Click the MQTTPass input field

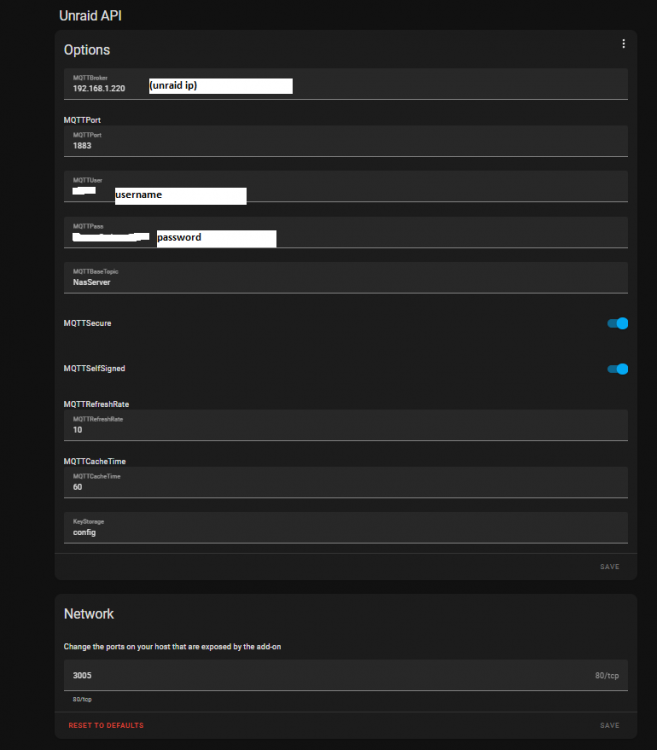[346, 232]
